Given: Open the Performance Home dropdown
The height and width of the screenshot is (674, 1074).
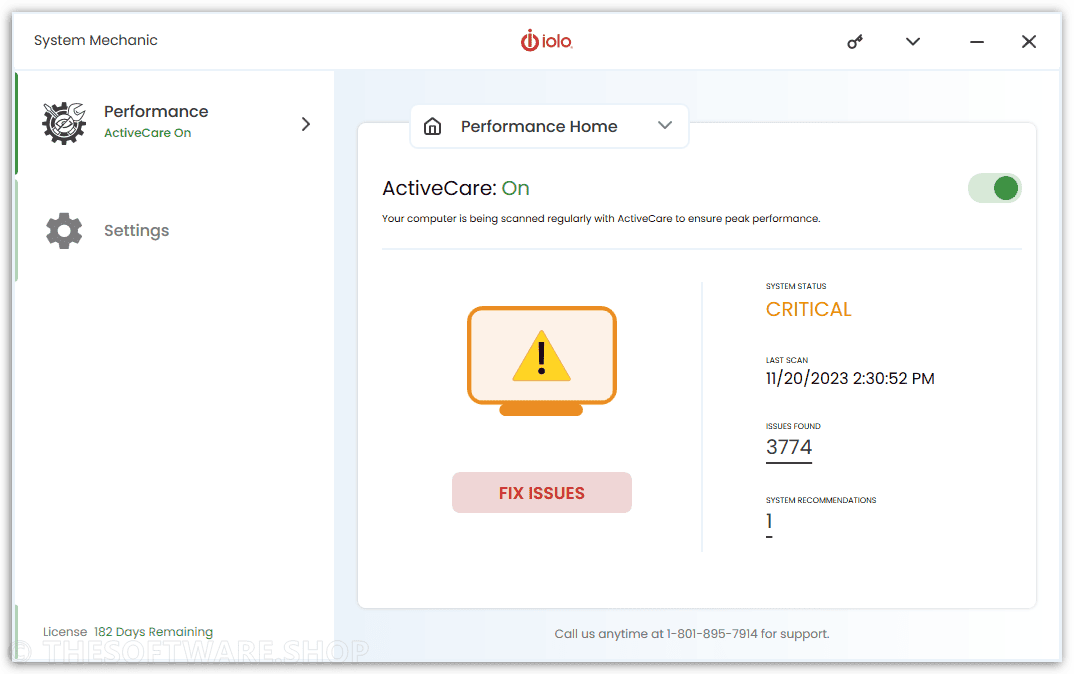Looking at the screenshot, I should (549, 126).
